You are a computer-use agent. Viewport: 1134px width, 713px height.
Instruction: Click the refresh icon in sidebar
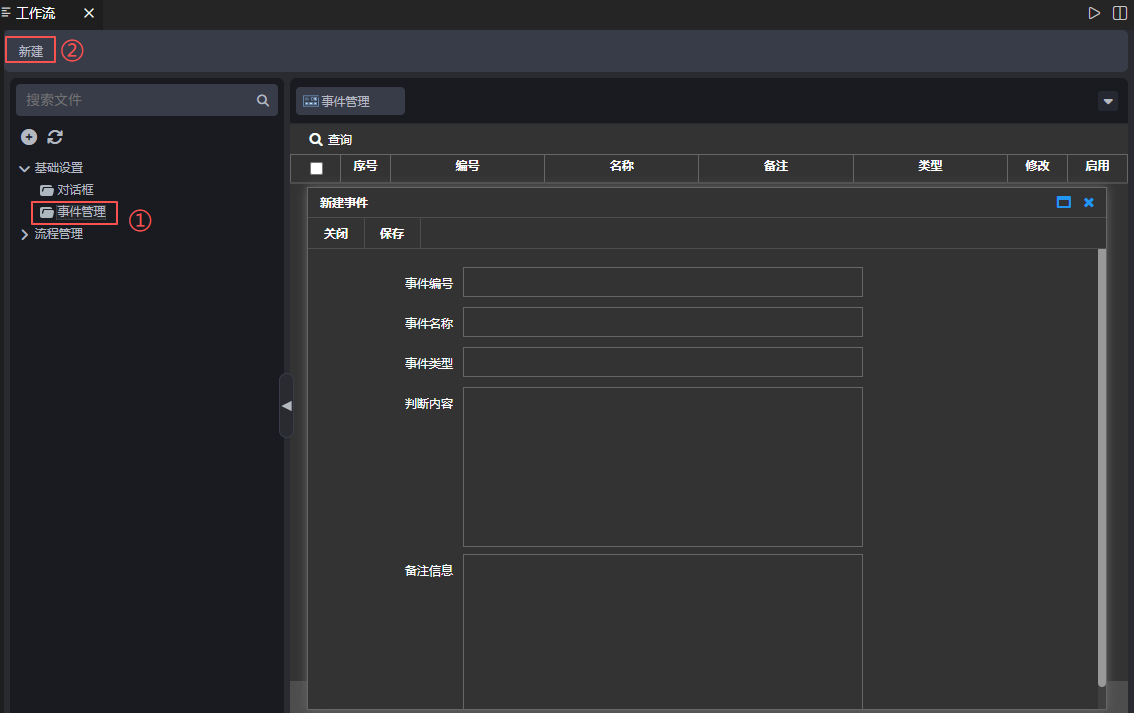point(55,137)
